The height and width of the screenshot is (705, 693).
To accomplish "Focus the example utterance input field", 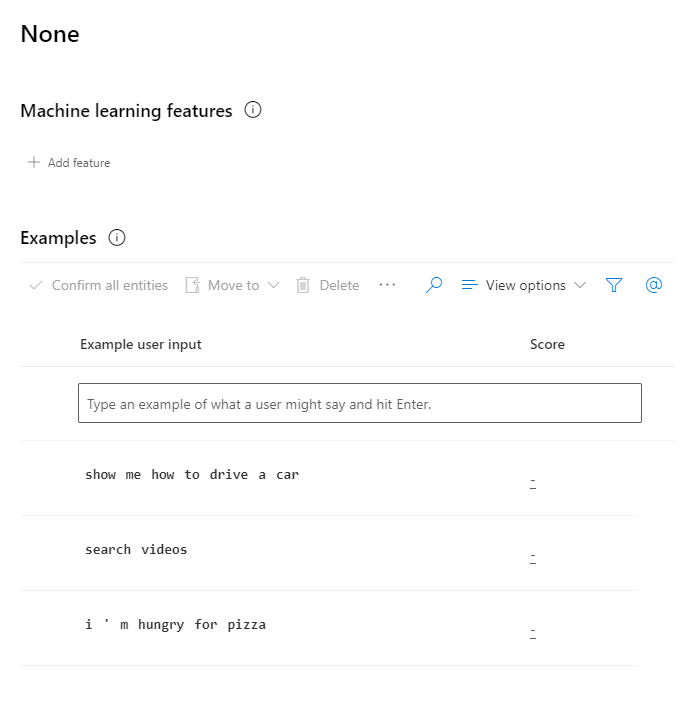I will tap(360, 403).
